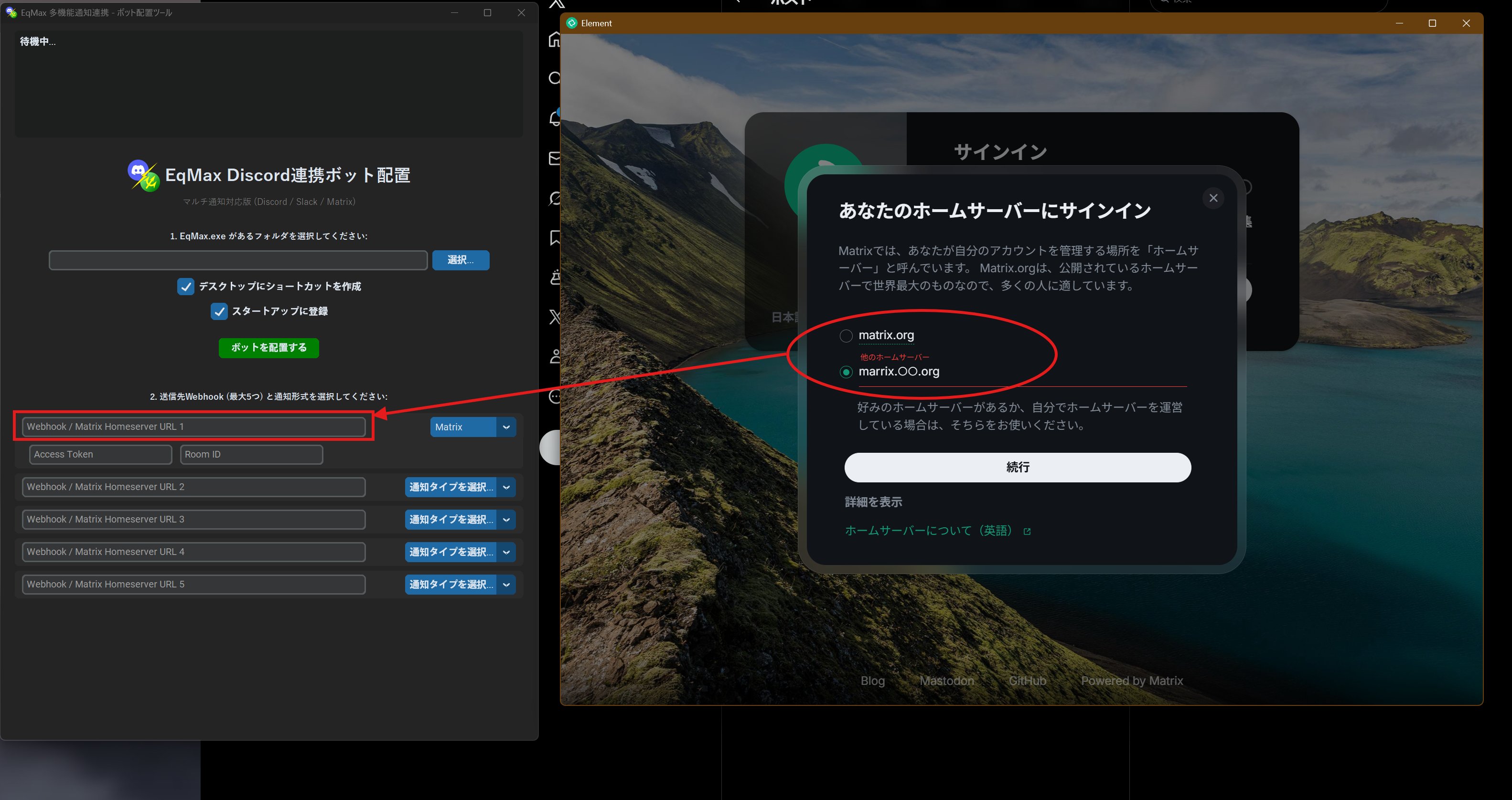Select the Grok icon in the sidebar
The width and height of the screenshot is (1512, 800).
(x=555, y=198)
